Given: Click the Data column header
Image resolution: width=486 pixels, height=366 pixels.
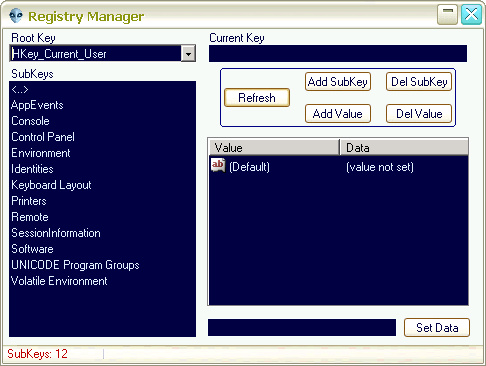Looking at the screenshot, I should (404, 147).
